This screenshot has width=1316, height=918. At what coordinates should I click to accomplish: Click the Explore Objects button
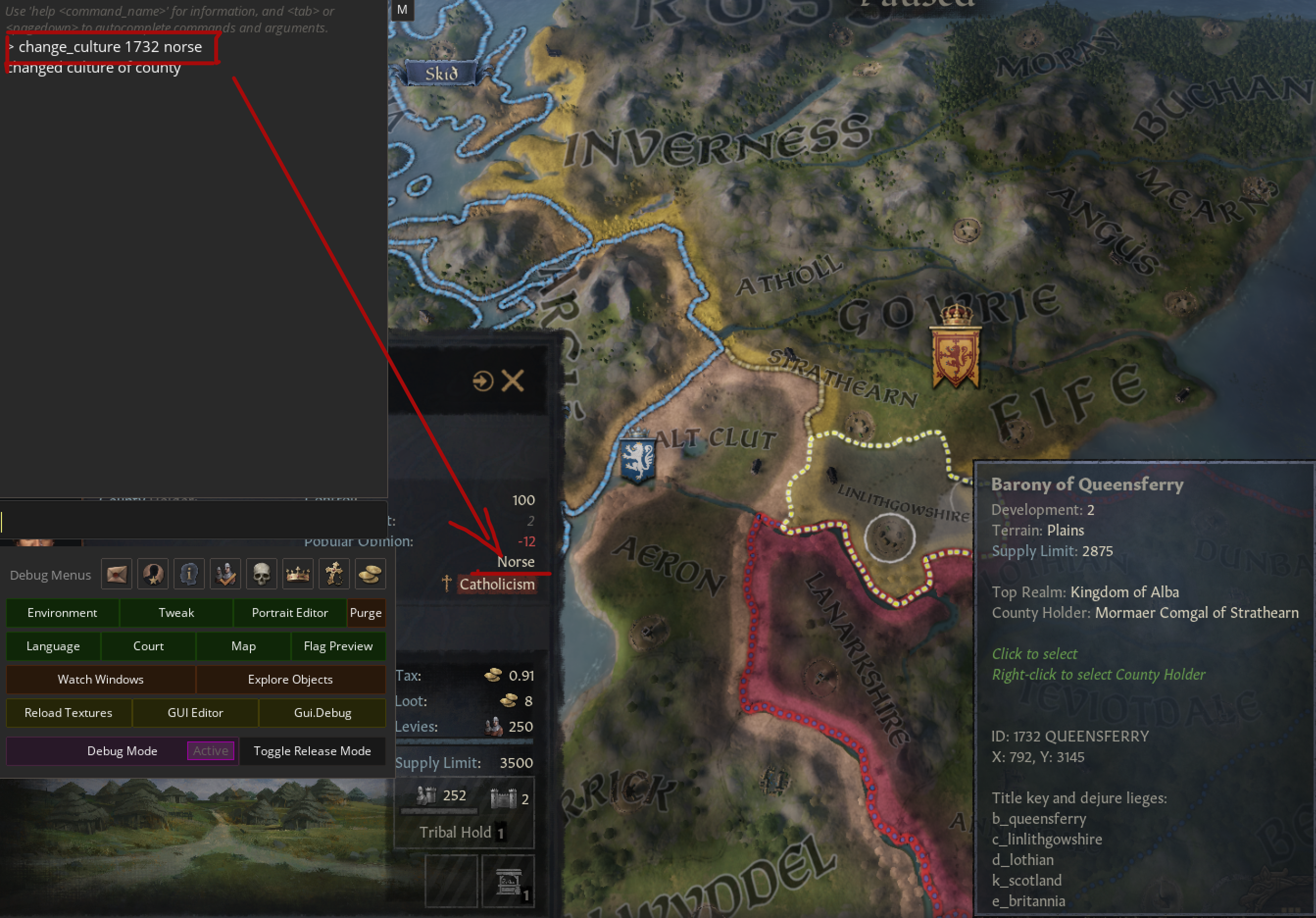pos(291,680)
